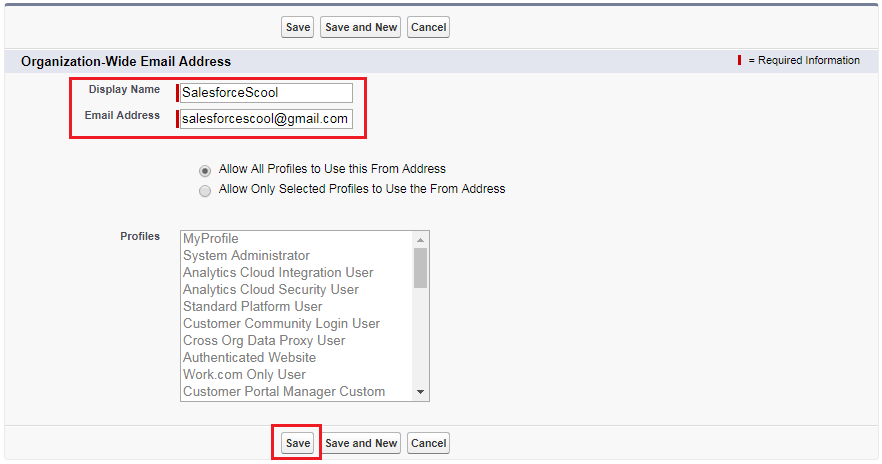The image size is (882, 464).
Task: Select Analytics Cloud Security User profile
Action: click(297, 289)
